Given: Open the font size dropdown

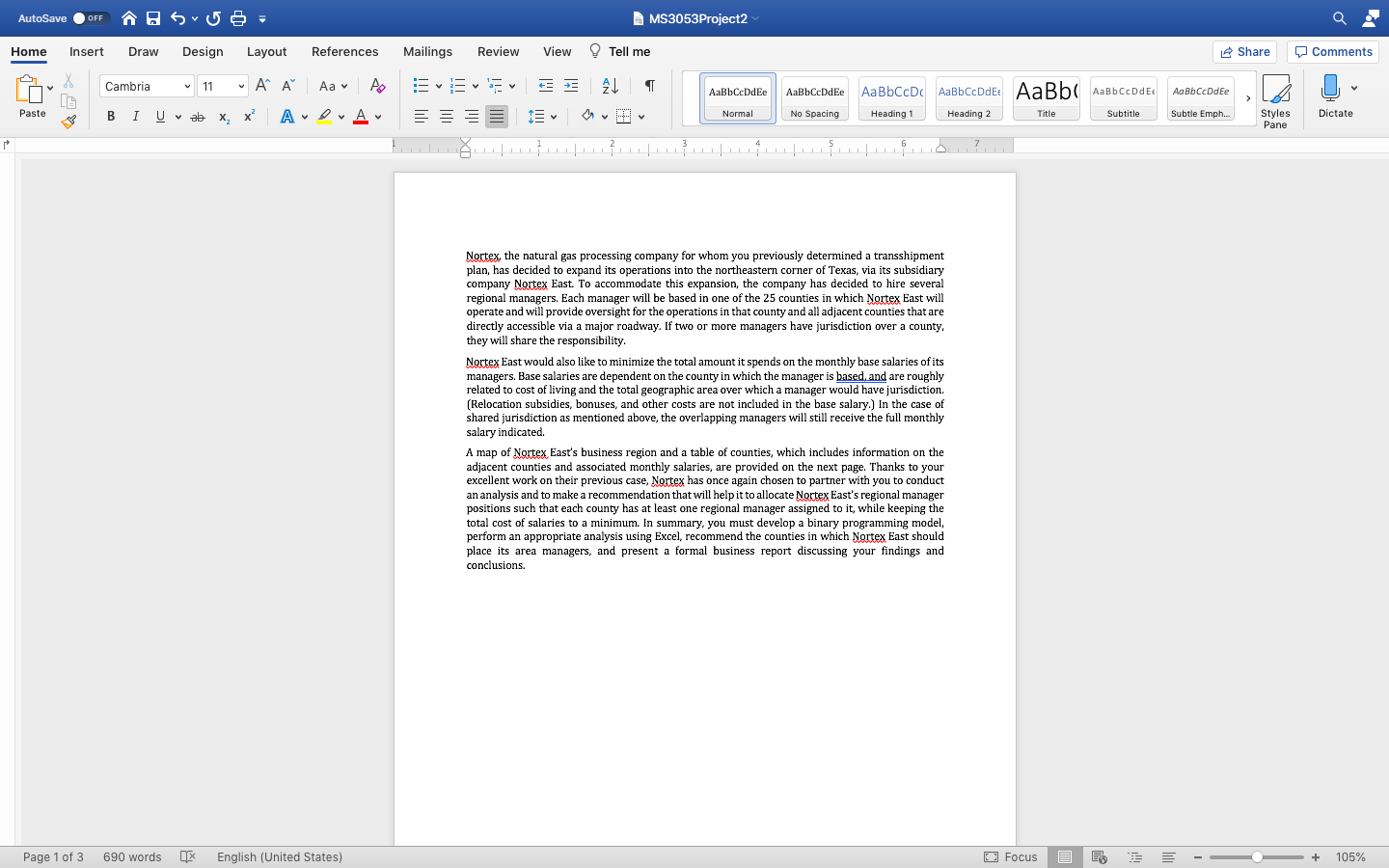Looking at the screenshot, I should (x=241, y=87).
